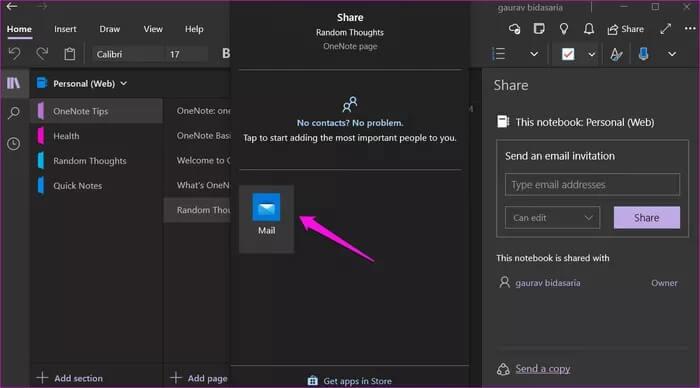Apply the bulleted list icon
This screenshot has height=388, width=700.
click(x=499, y=54)
